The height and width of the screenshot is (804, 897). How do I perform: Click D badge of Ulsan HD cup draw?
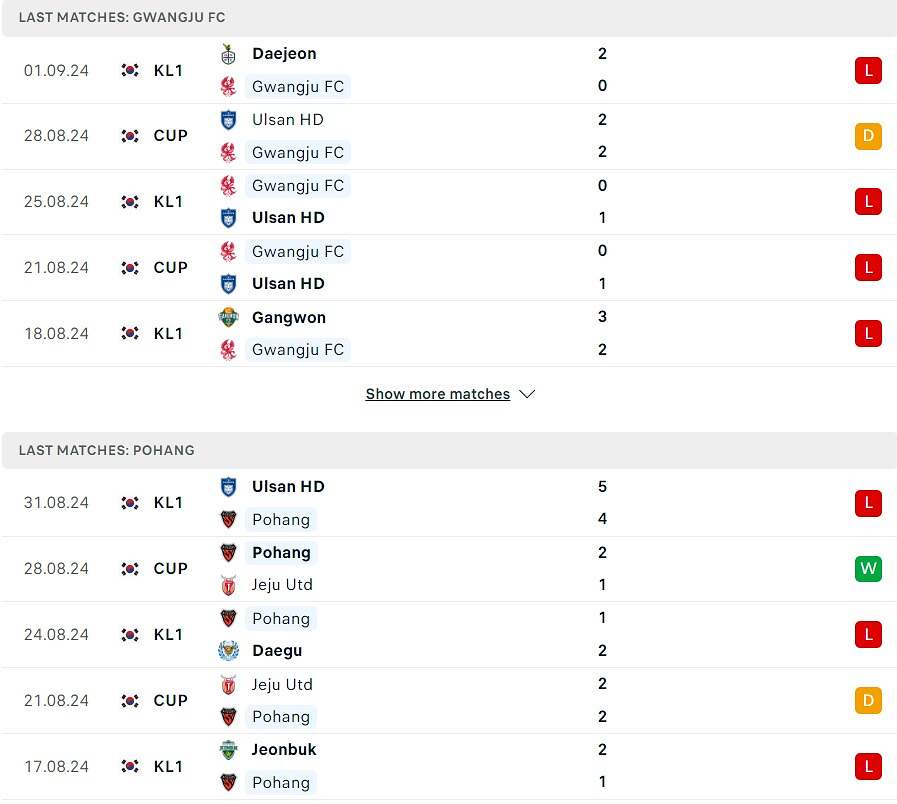868,136
